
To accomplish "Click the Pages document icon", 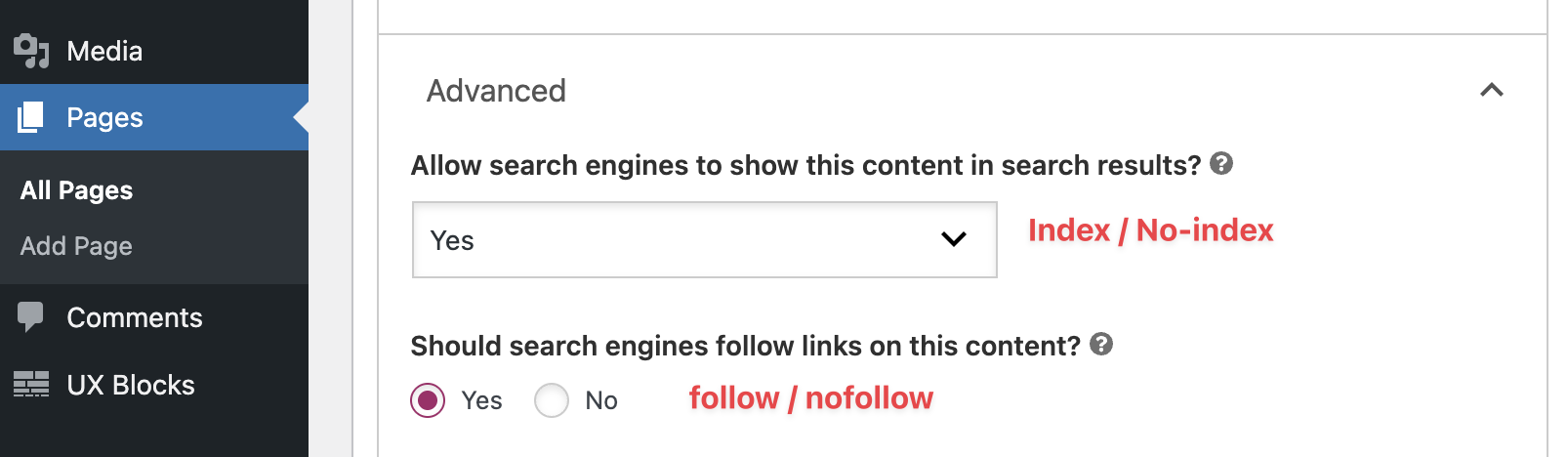I will [x=31, y=118].
